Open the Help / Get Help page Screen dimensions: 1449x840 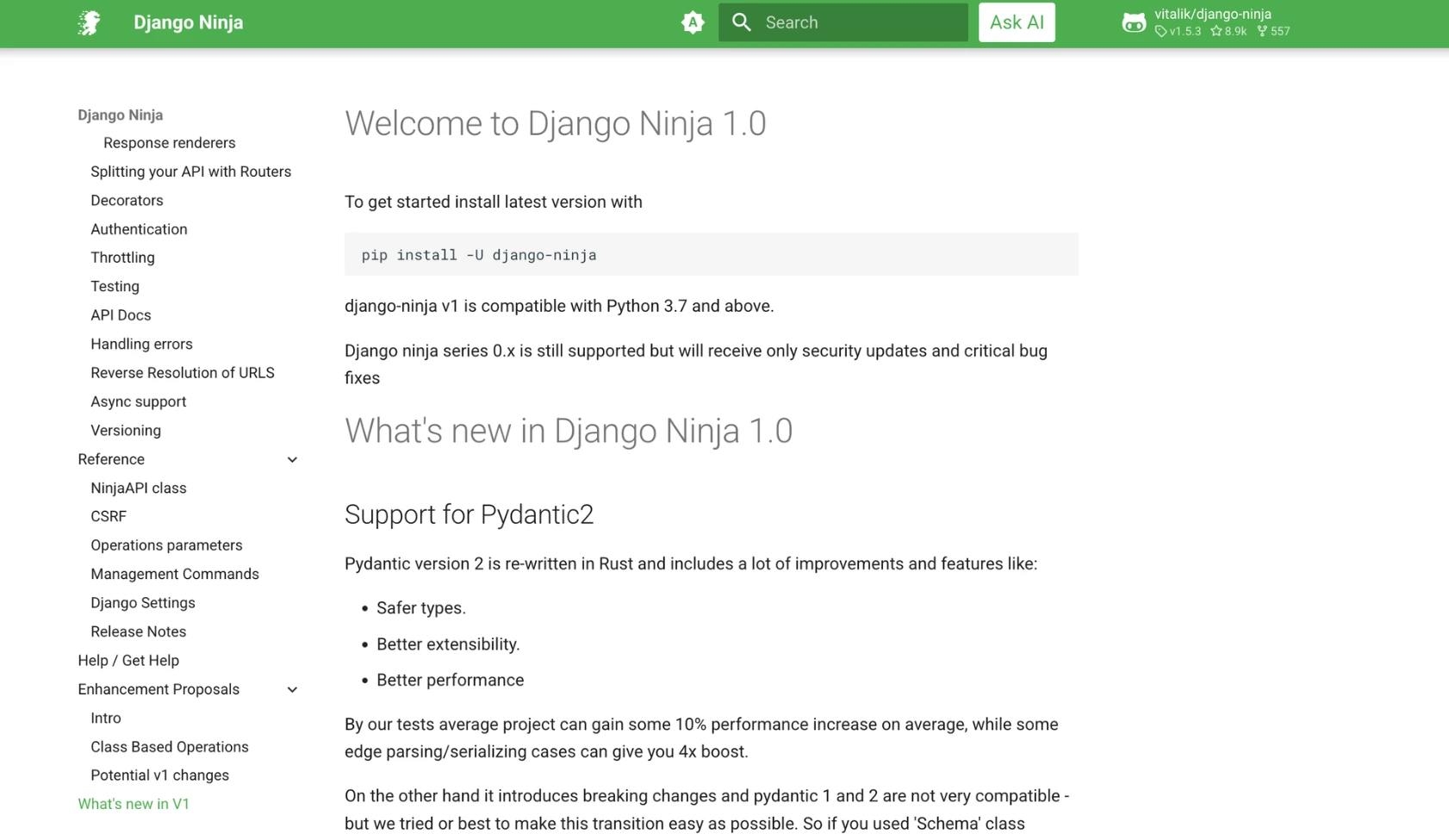click(128, 661)
